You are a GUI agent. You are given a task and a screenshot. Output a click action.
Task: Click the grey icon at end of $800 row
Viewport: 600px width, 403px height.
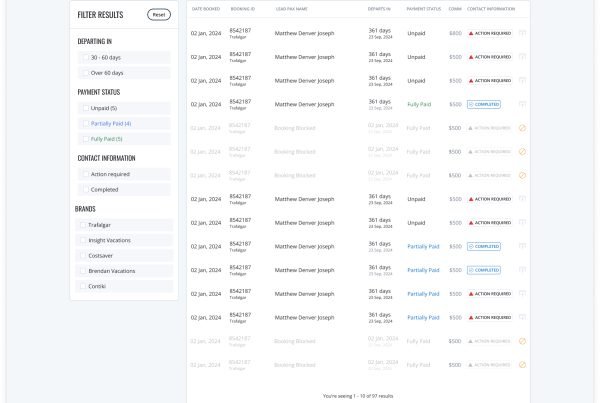[522, 33]
